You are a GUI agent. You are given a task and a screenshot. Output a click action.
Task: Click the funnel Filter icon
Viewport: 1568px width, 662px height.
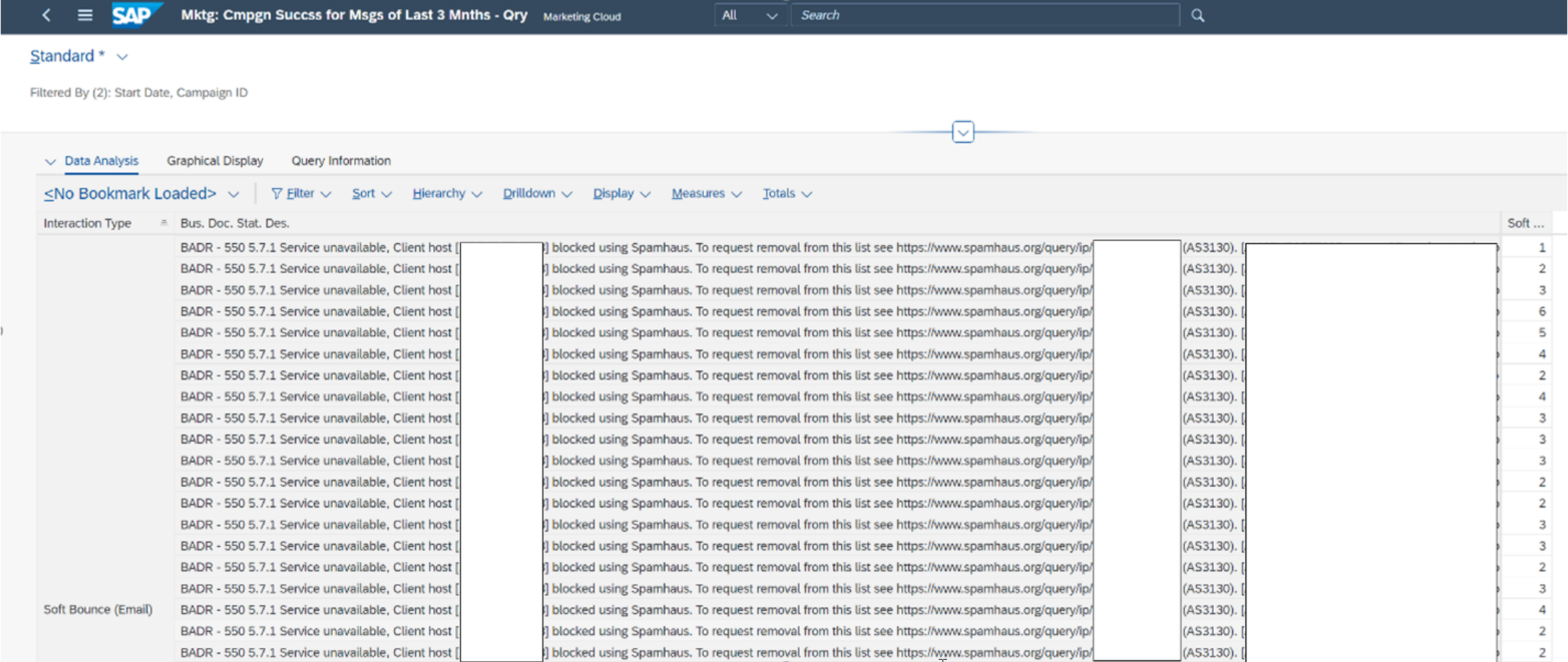[277, 193]
